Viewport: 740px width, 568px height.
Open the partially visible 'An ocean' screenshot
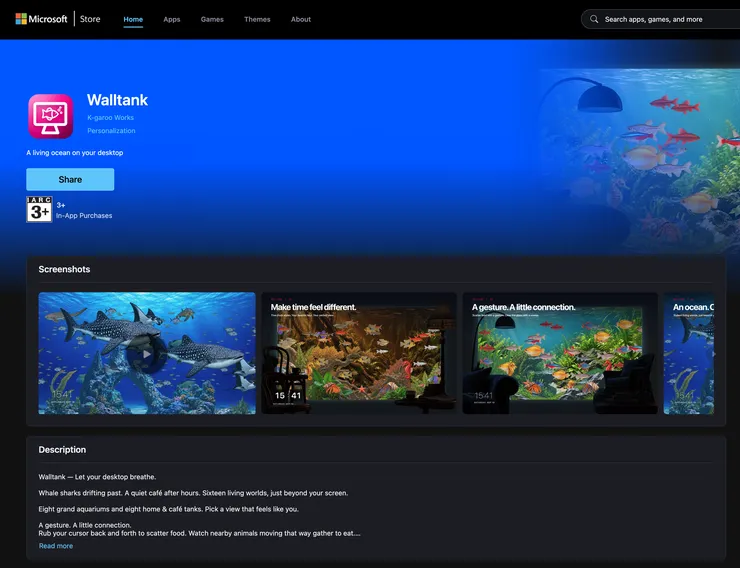(689, 353)
